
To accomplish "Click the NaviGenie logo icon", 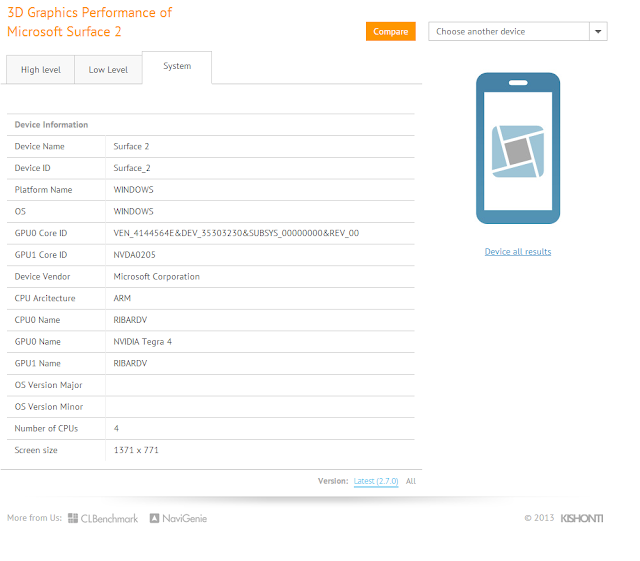I will tap(154, 518).
